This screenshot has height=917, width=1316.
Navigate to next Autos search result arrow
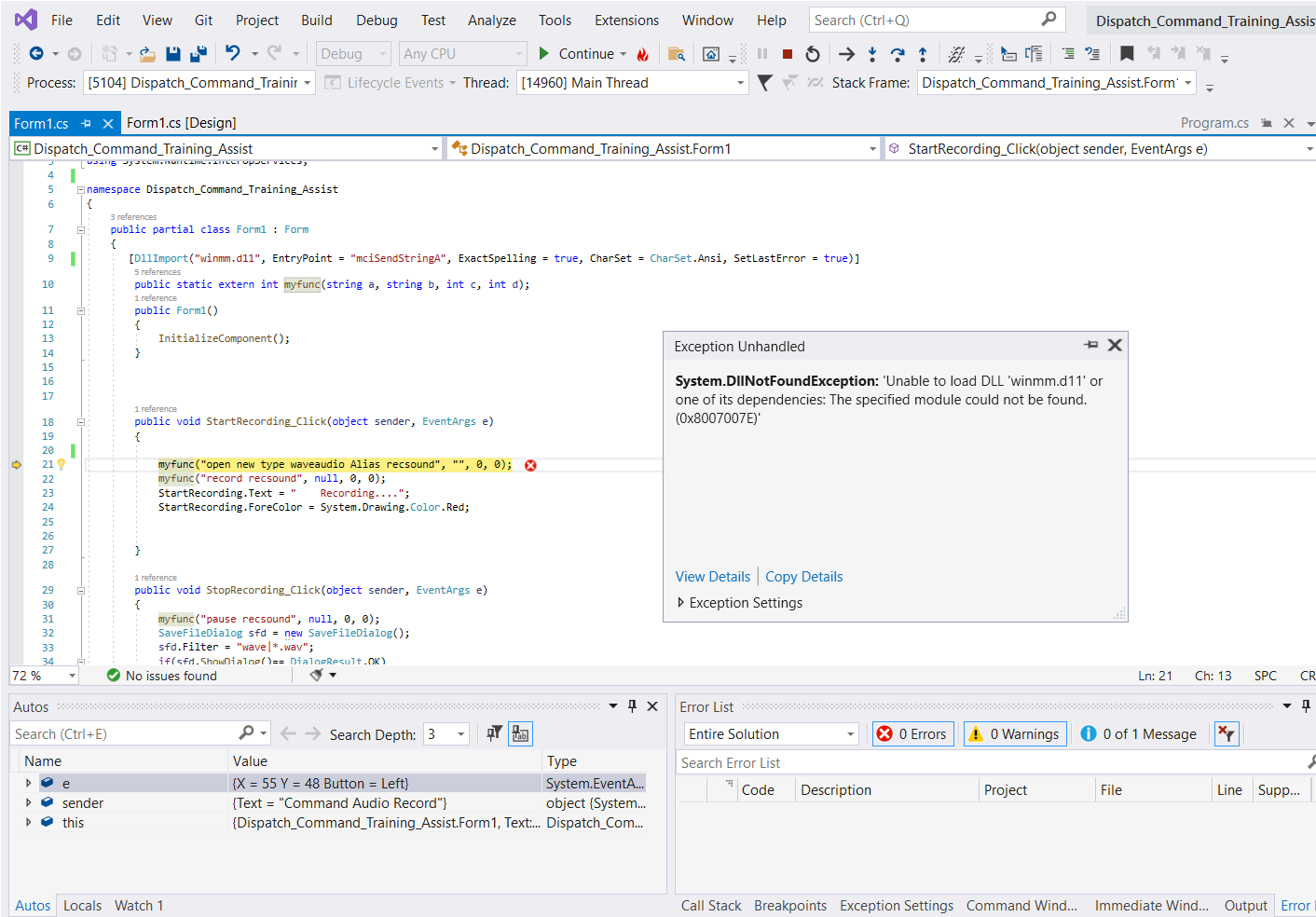(312, 734)
